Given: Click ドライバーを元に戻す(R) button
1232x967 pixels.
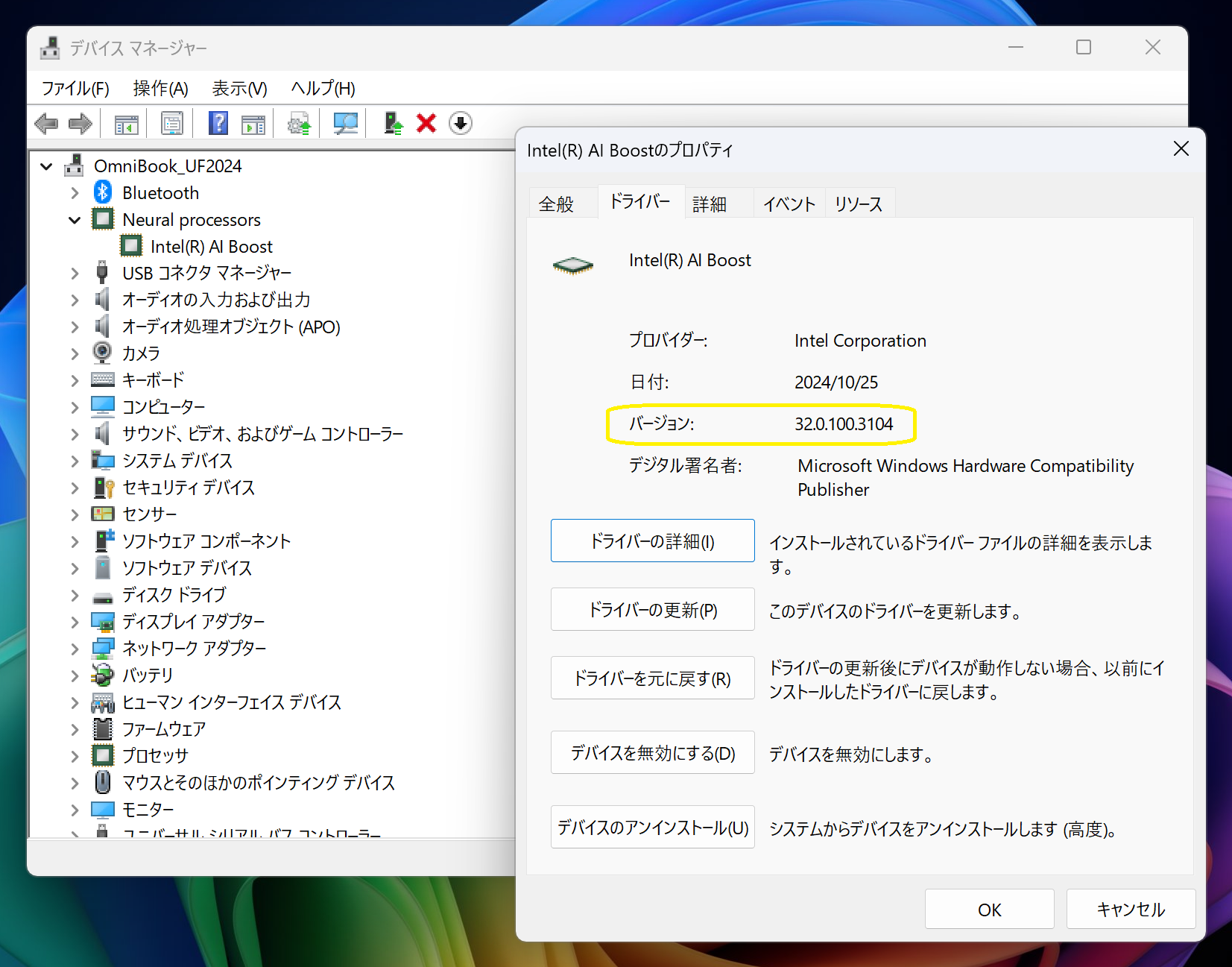Looking at the screenshot, I should (x=653, y=678).
